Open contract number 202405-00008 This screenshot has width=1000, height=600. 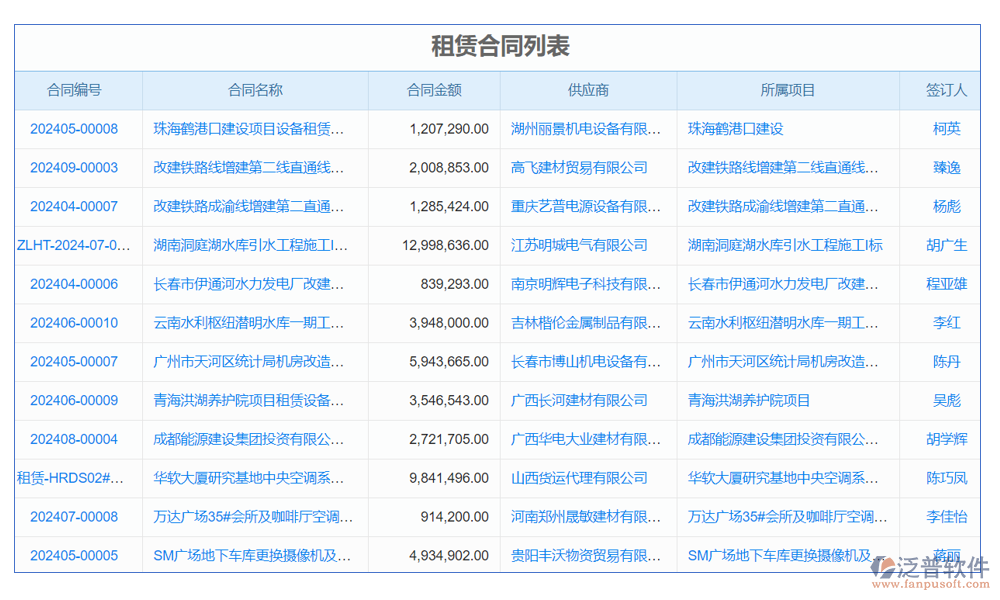pos(74,129)
